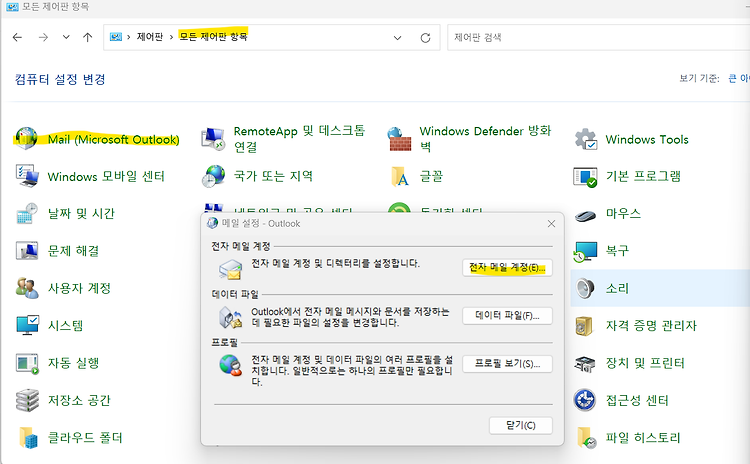Click the 제어판 검색 search field
Image resolution: width=750 pixels, height=464 pixels.
(599, 37)
